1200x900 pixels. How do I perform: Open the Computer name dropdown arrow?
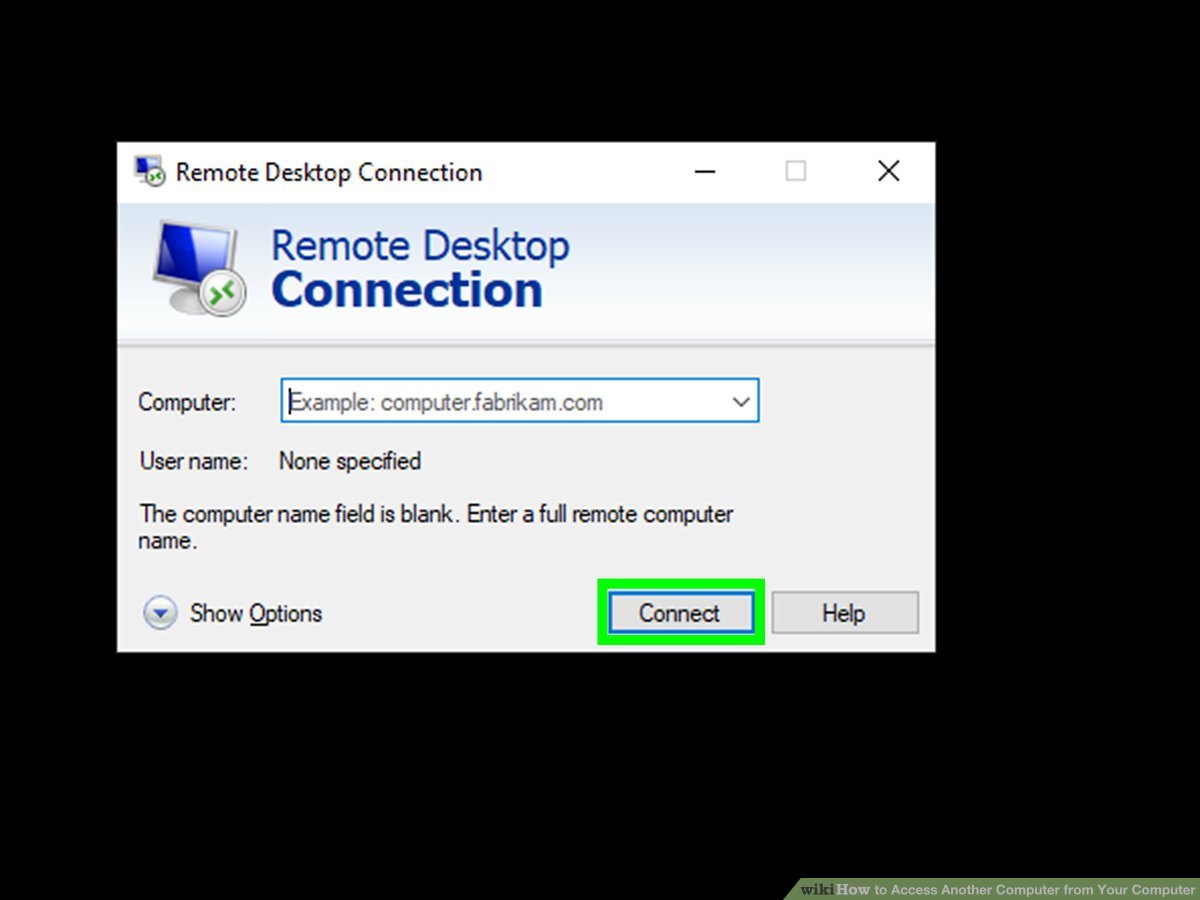(741, 402)
